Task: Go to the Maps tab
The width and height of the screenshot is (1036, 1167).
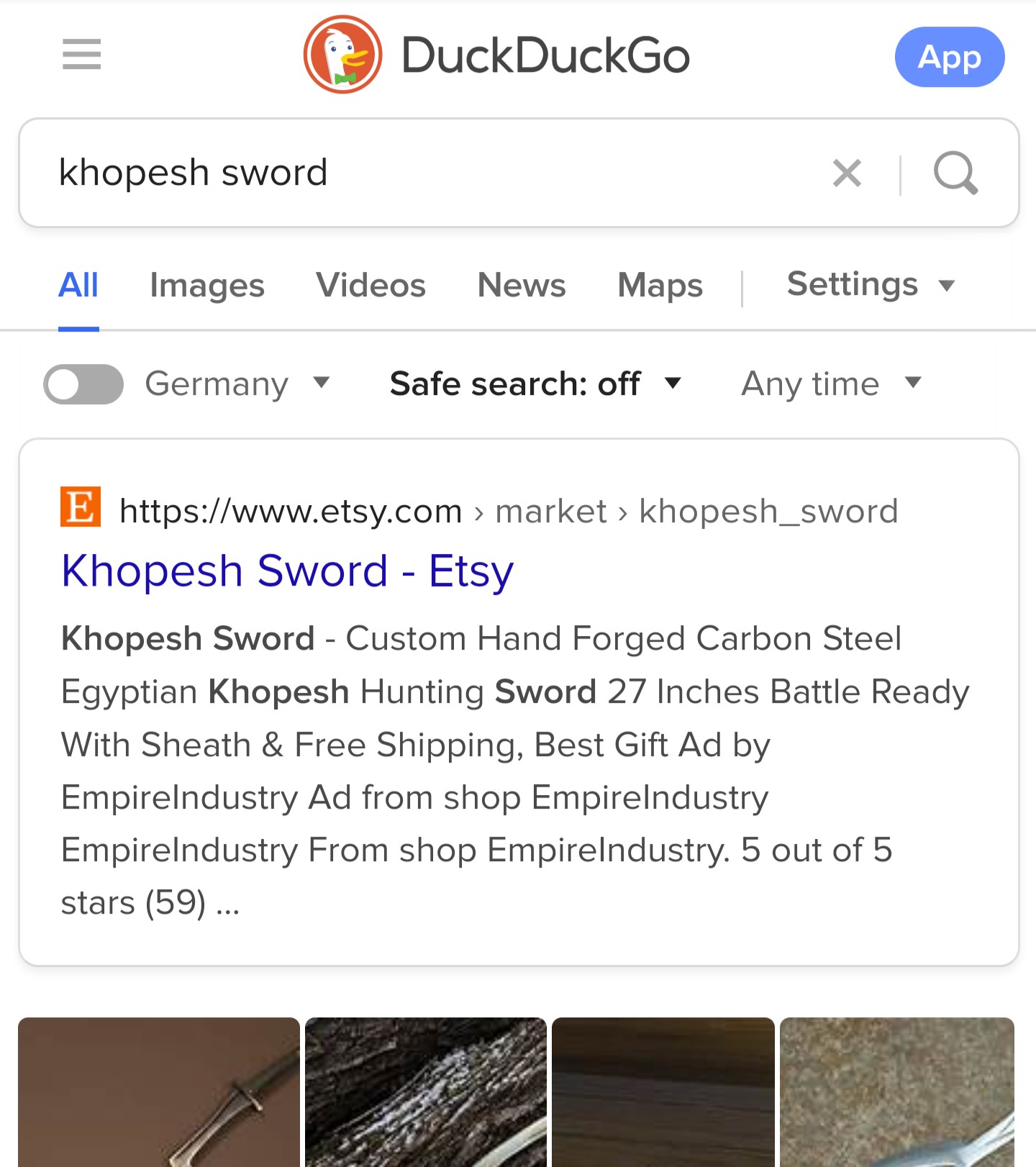Action: 660,286
